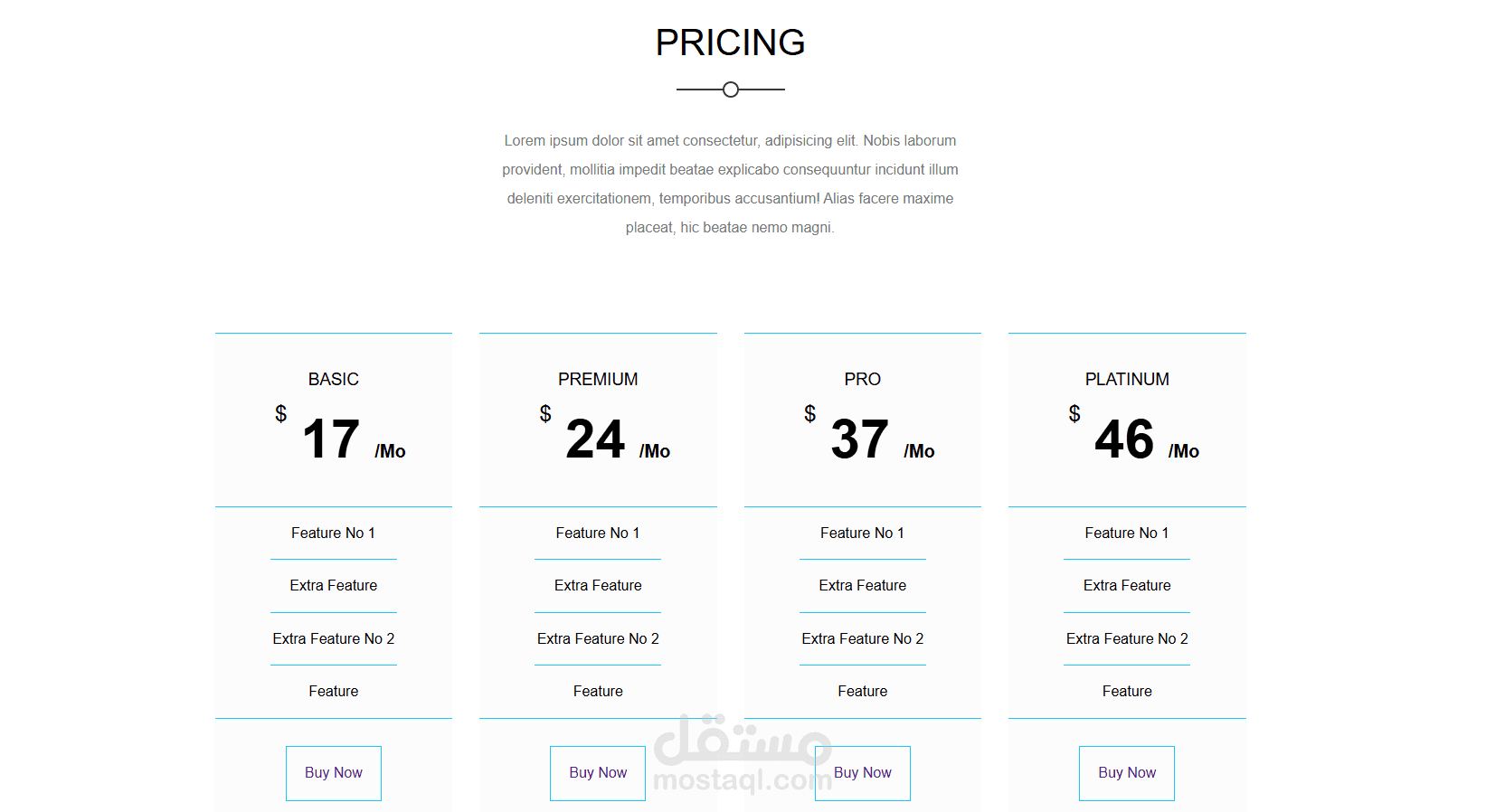
Task: Click the Basic plan Buy Now button
Action: pos(334,773)
